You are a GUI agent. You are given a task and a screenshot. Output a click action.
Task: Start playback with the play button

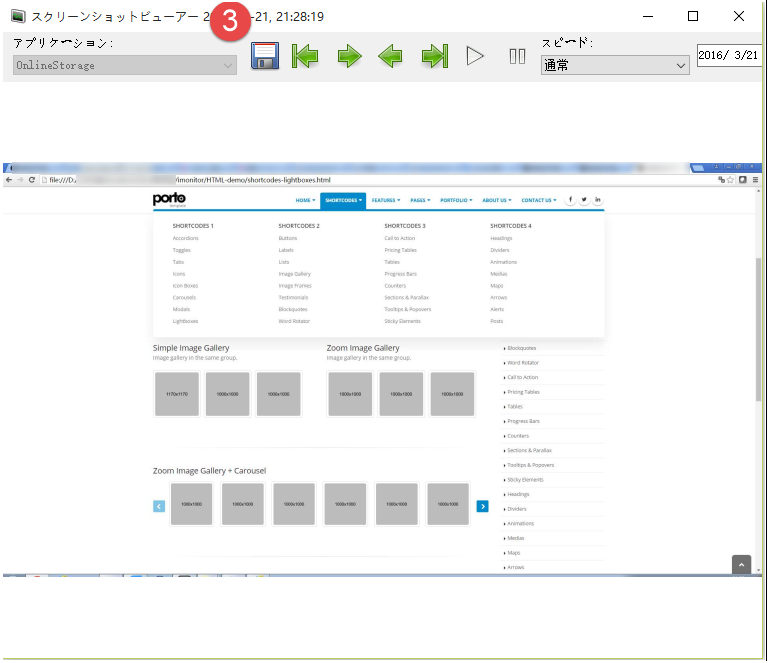[x=475, y=56]
